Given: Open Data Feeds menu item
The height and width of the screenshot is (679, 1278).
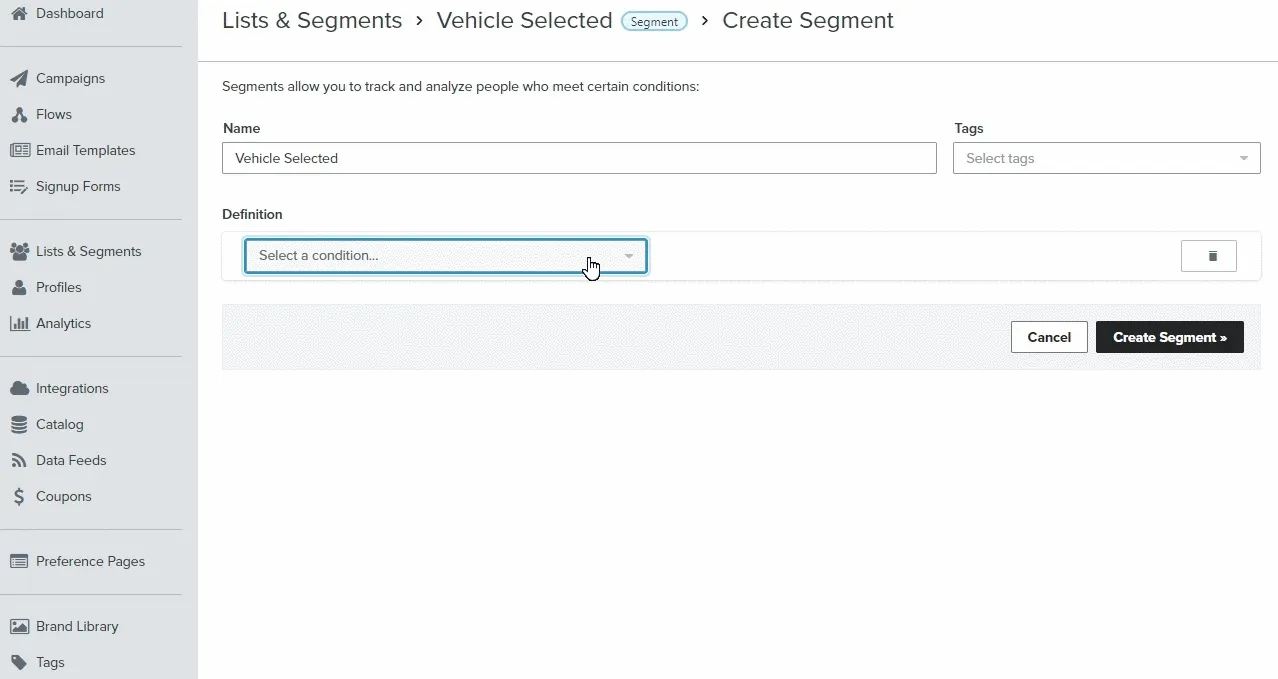Looking at the screenshot, I should click(70, 461).
